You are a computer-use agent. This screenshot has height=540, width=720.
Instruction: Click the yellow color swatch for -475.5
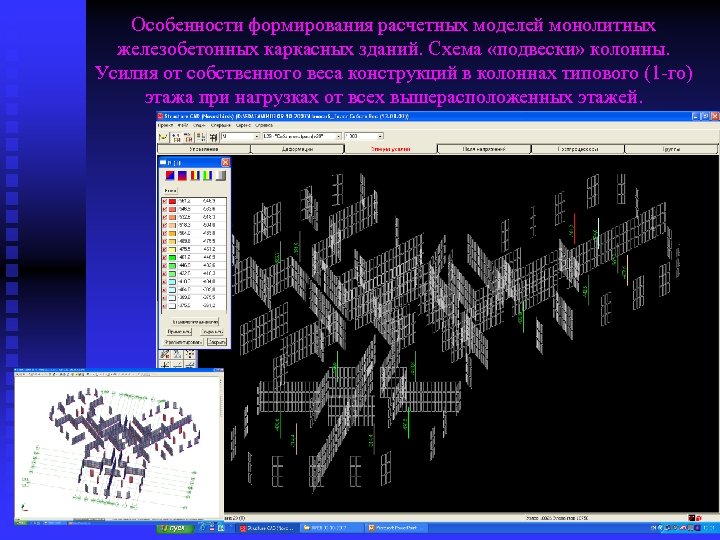click(x=172, y=249)
